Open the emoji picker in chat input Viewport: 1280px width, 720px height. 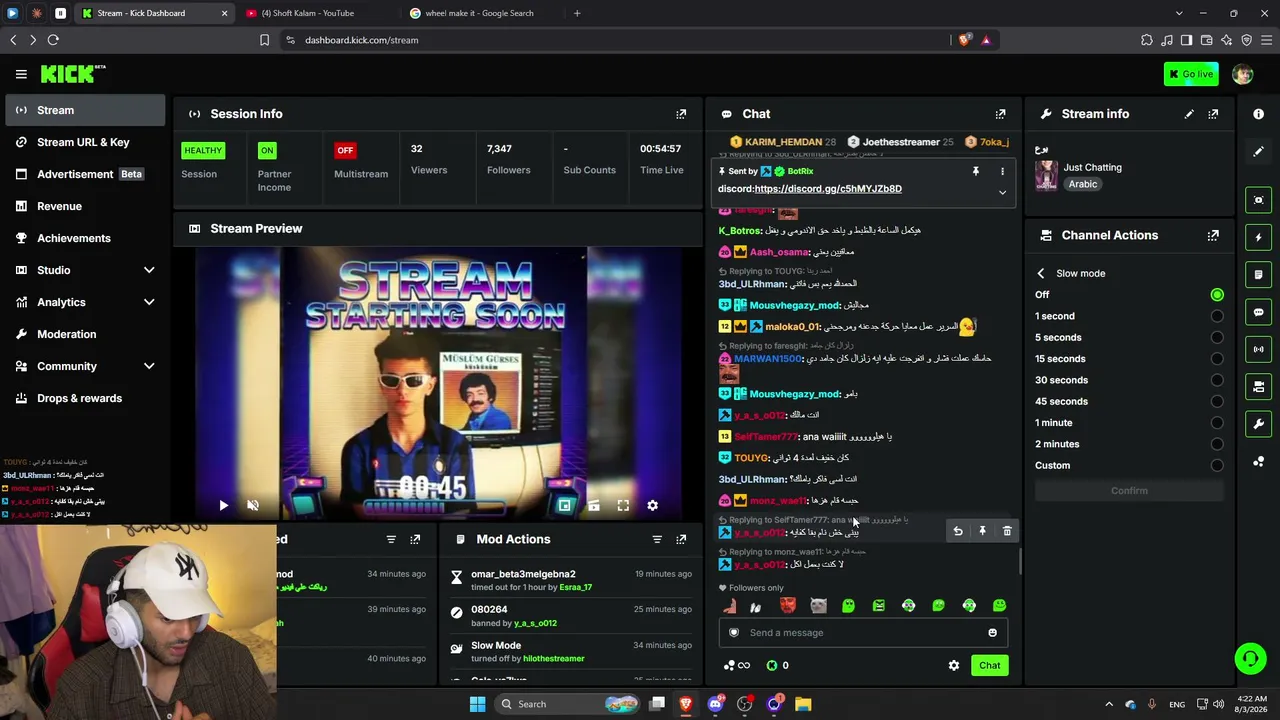pyautogui.click(x=992, y=633)
